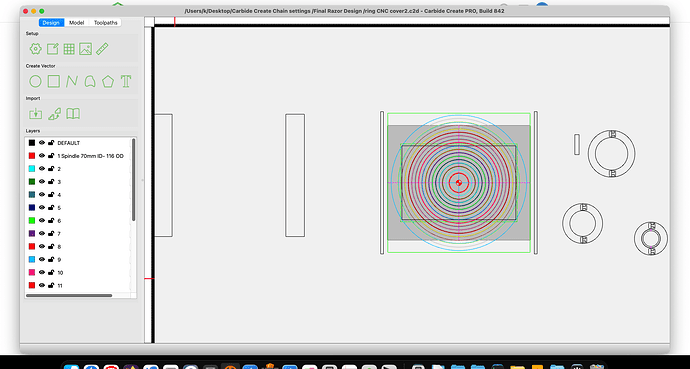
Task: Click the cyan color swatch of layer 2
Action: 32,168
